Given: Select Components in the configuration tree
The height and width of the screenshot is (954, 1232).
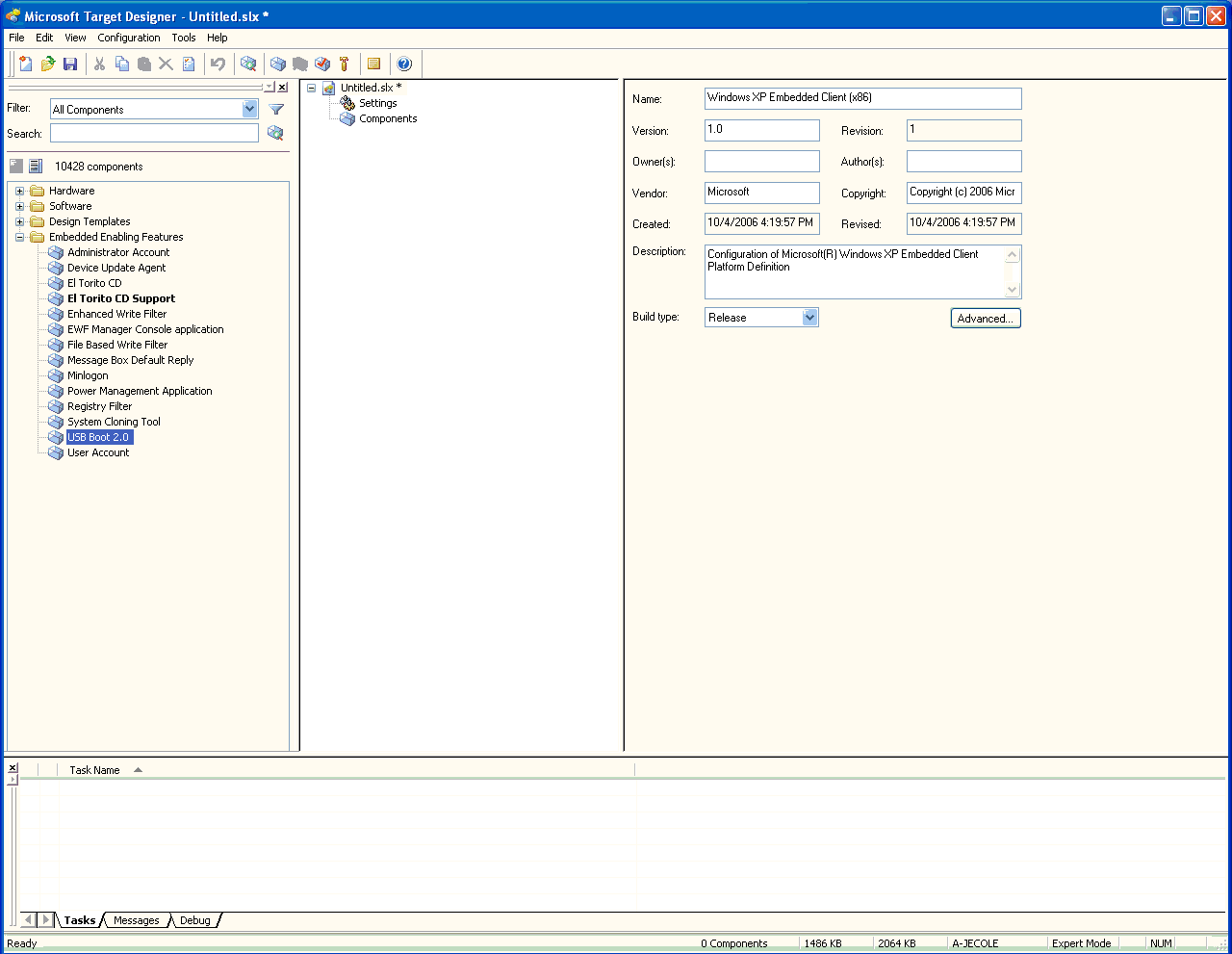Looking at the screenshot, I should pyautogui.click(x=388, y=118).
